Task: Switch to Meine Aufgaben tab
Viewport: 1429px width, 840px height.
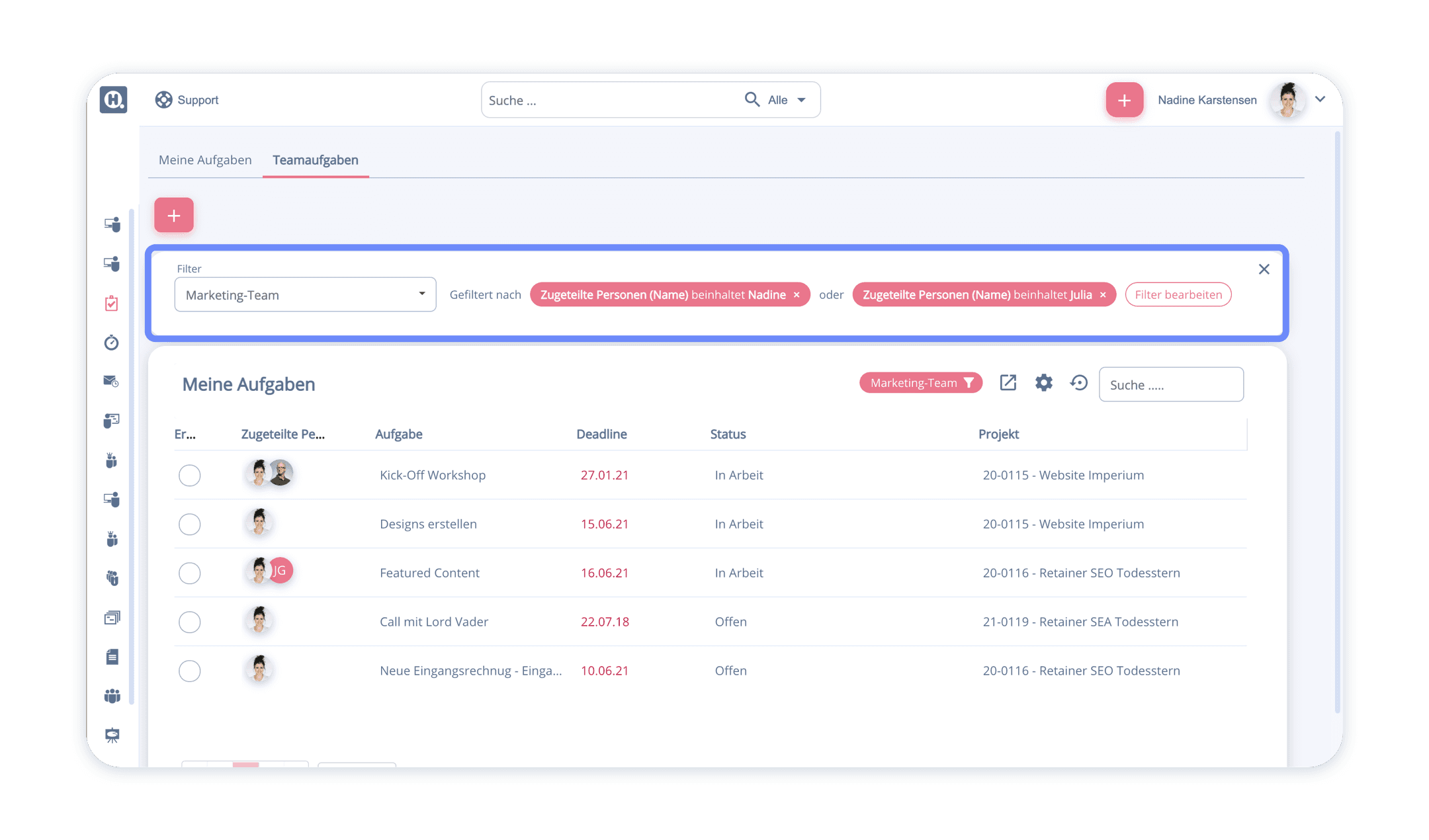Action: [205, 160]
